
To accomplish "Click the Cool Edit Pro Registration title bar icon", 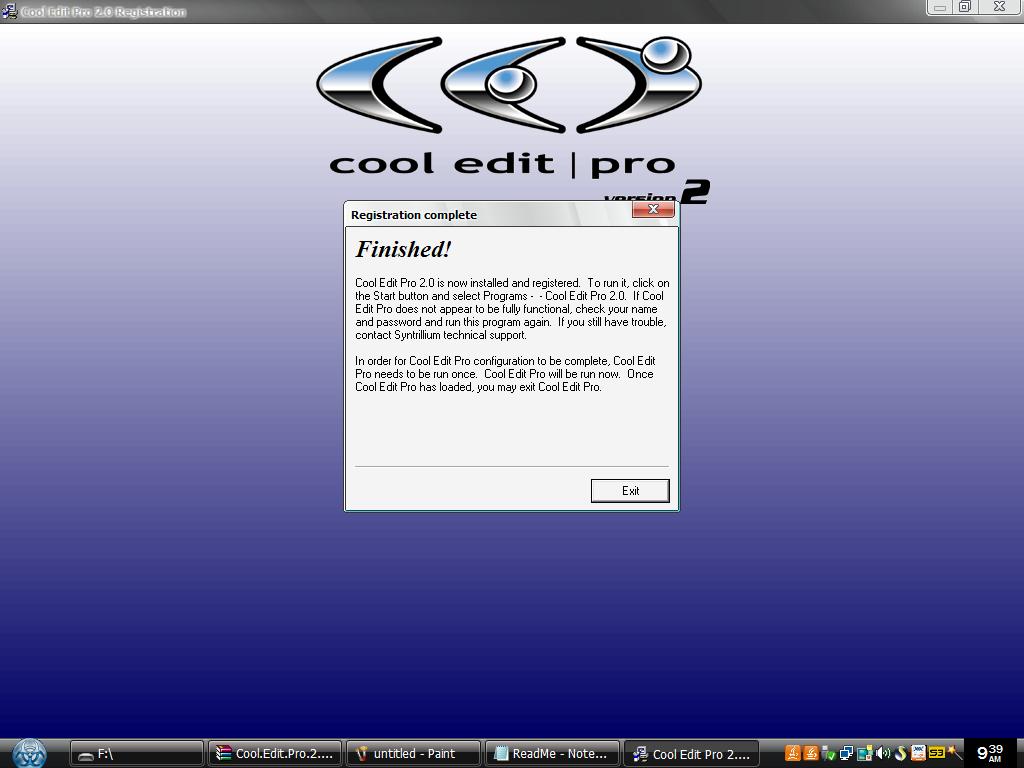I will pos(9,11).
